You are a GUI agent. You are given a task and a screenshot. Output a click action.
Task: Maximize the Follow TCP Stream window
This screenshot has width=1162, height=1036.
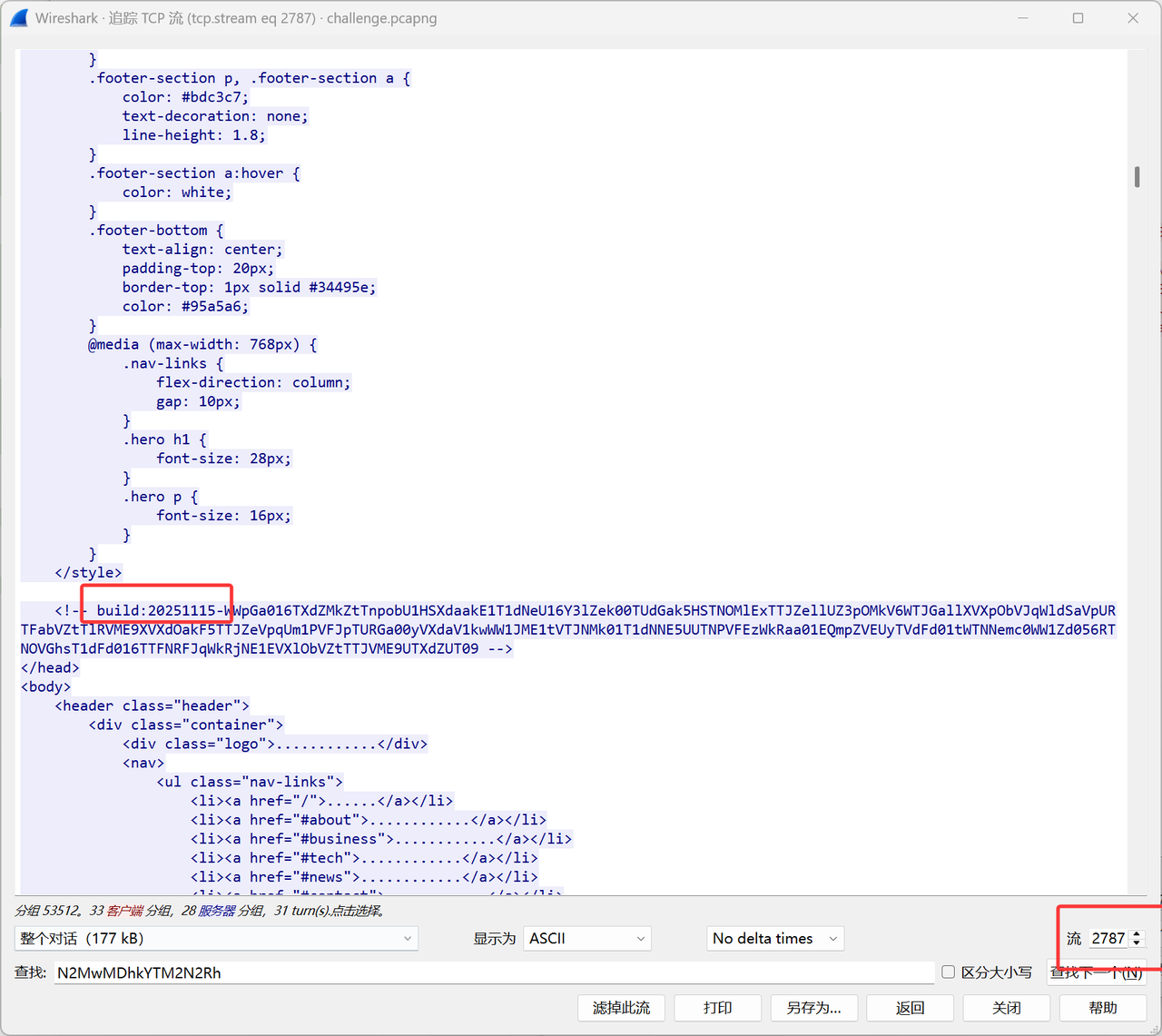pos(1078,18)
